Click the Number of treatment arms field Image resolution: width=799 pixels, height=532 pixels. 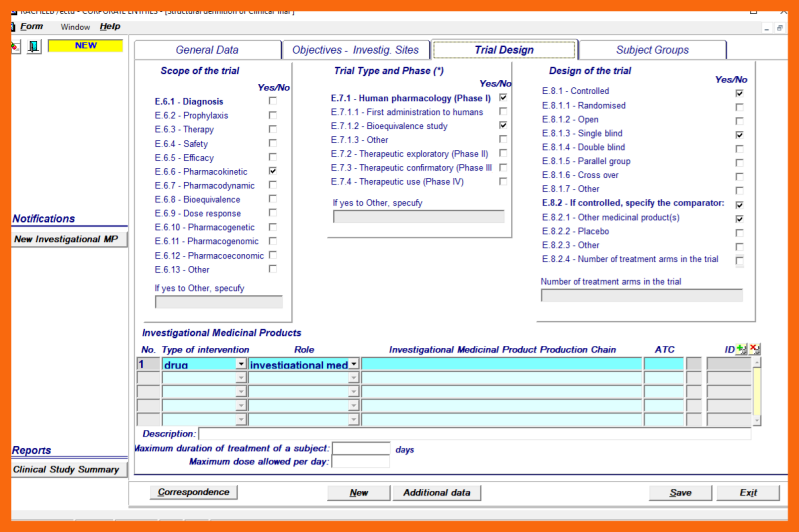(642, 296)
